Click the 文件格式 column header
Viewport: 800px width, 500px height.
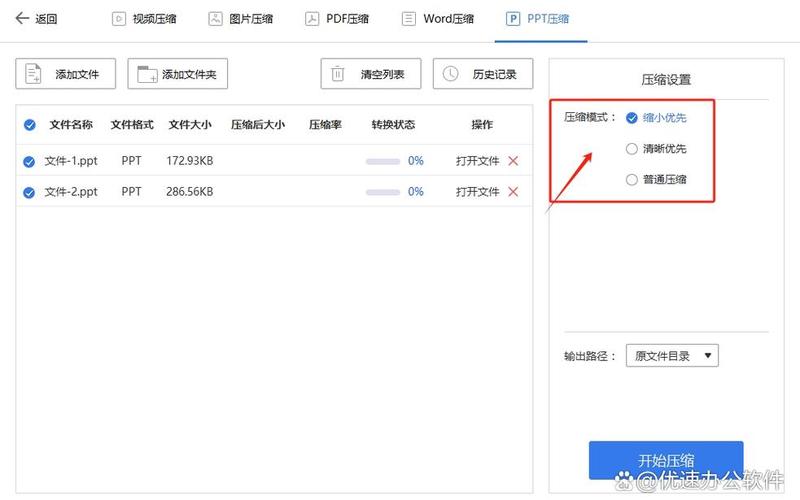pos(132,124)
